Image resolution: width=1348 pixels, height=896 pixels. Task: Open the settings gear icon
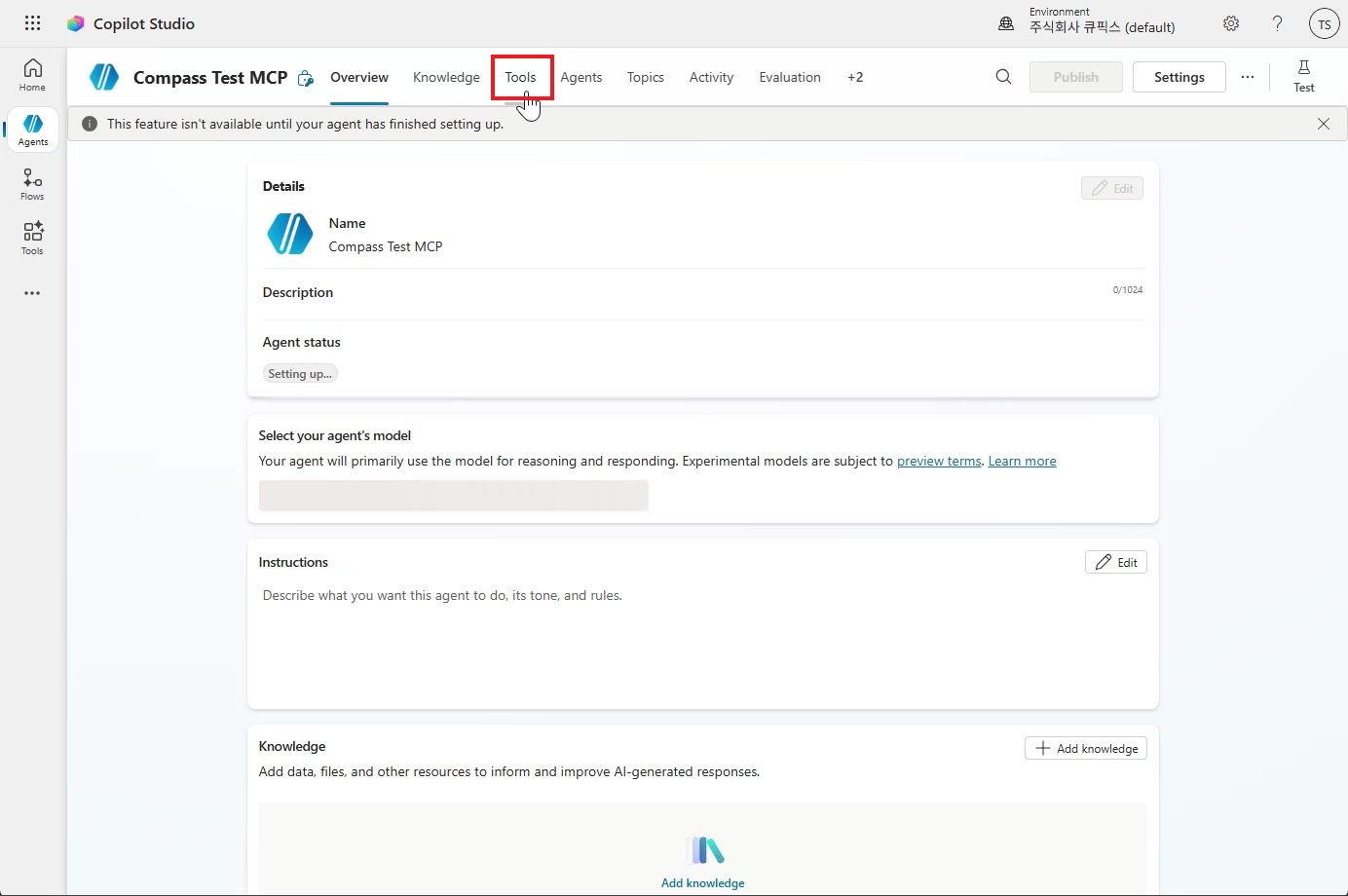(x=1231, y=23)
